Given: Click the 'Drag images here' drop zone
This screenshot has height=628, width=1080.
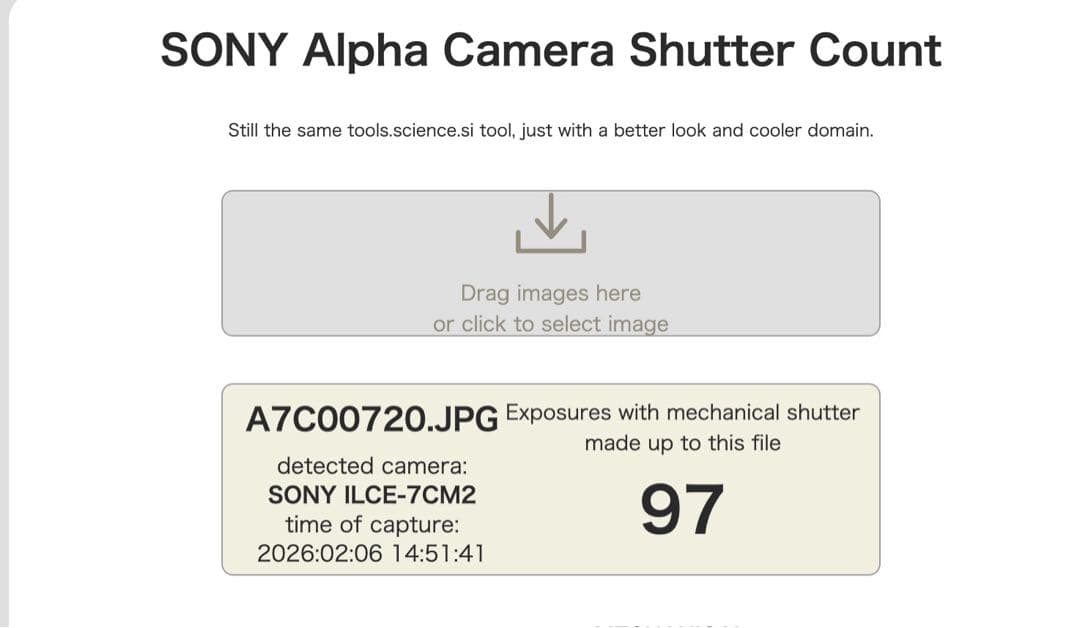Looking at the screenshot, I should click(x=551, y=293).
